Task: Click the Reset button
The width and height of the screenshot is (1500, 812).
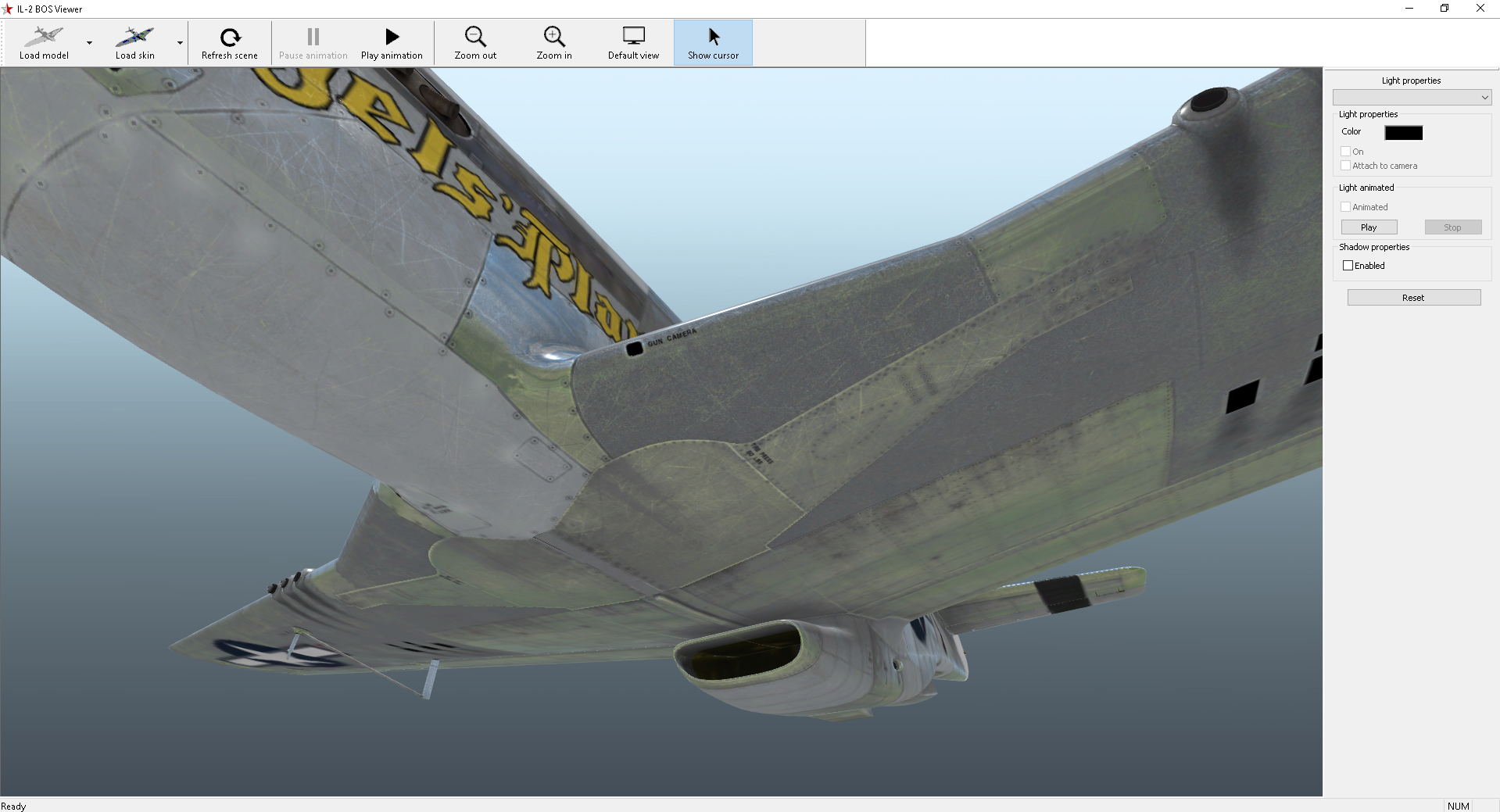Action: coord(1413,298)
